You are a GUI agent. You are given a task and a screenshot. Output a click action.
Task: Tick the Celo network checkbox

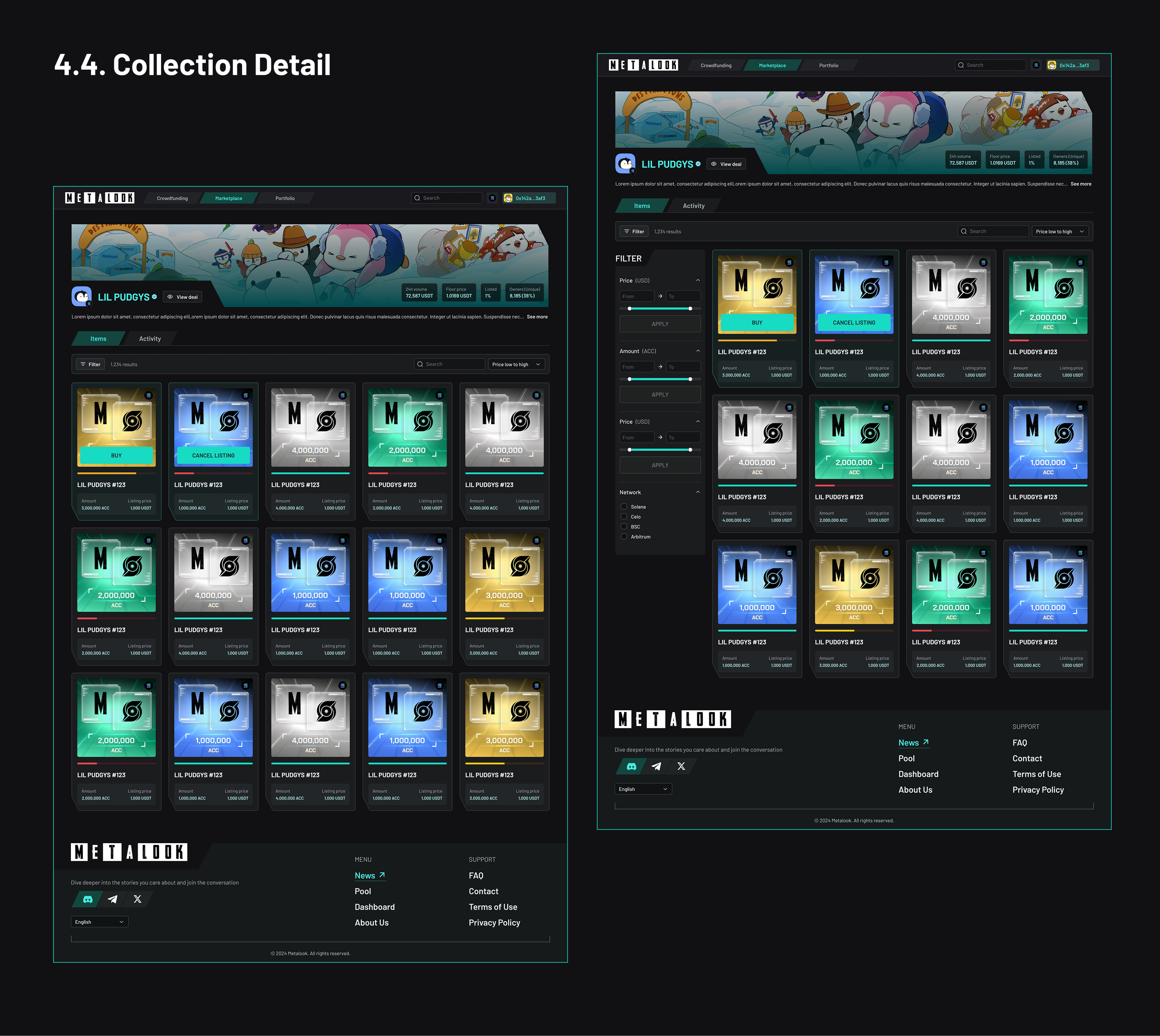tap(623, 517)
